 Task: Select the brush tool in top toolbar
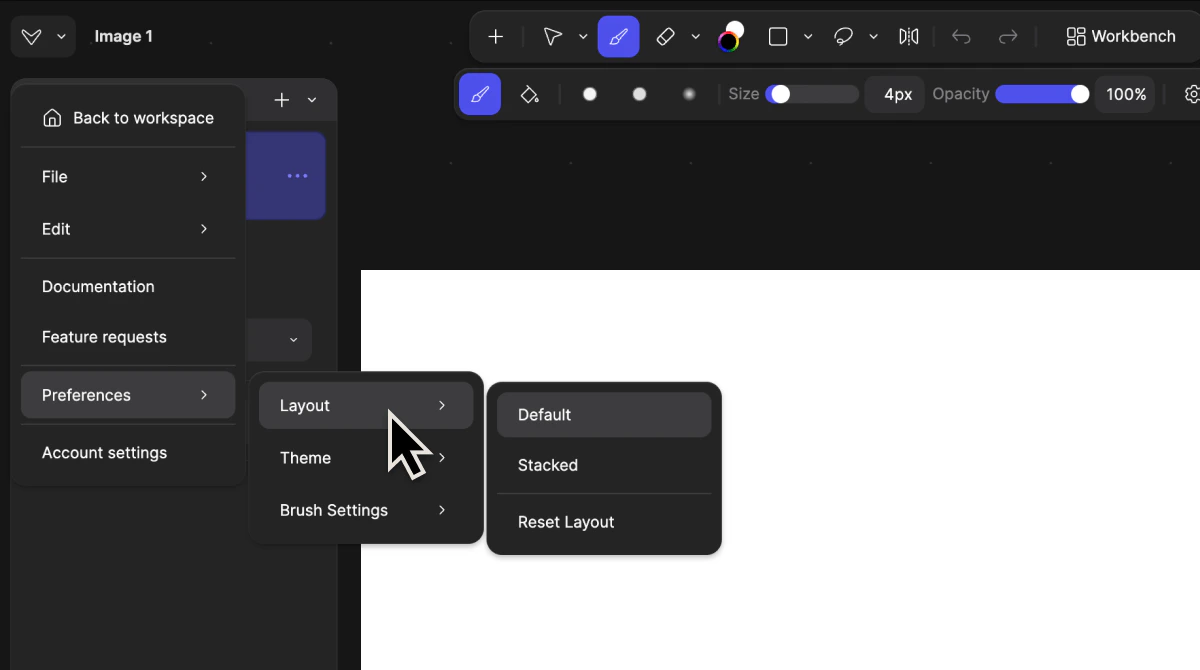618,37
